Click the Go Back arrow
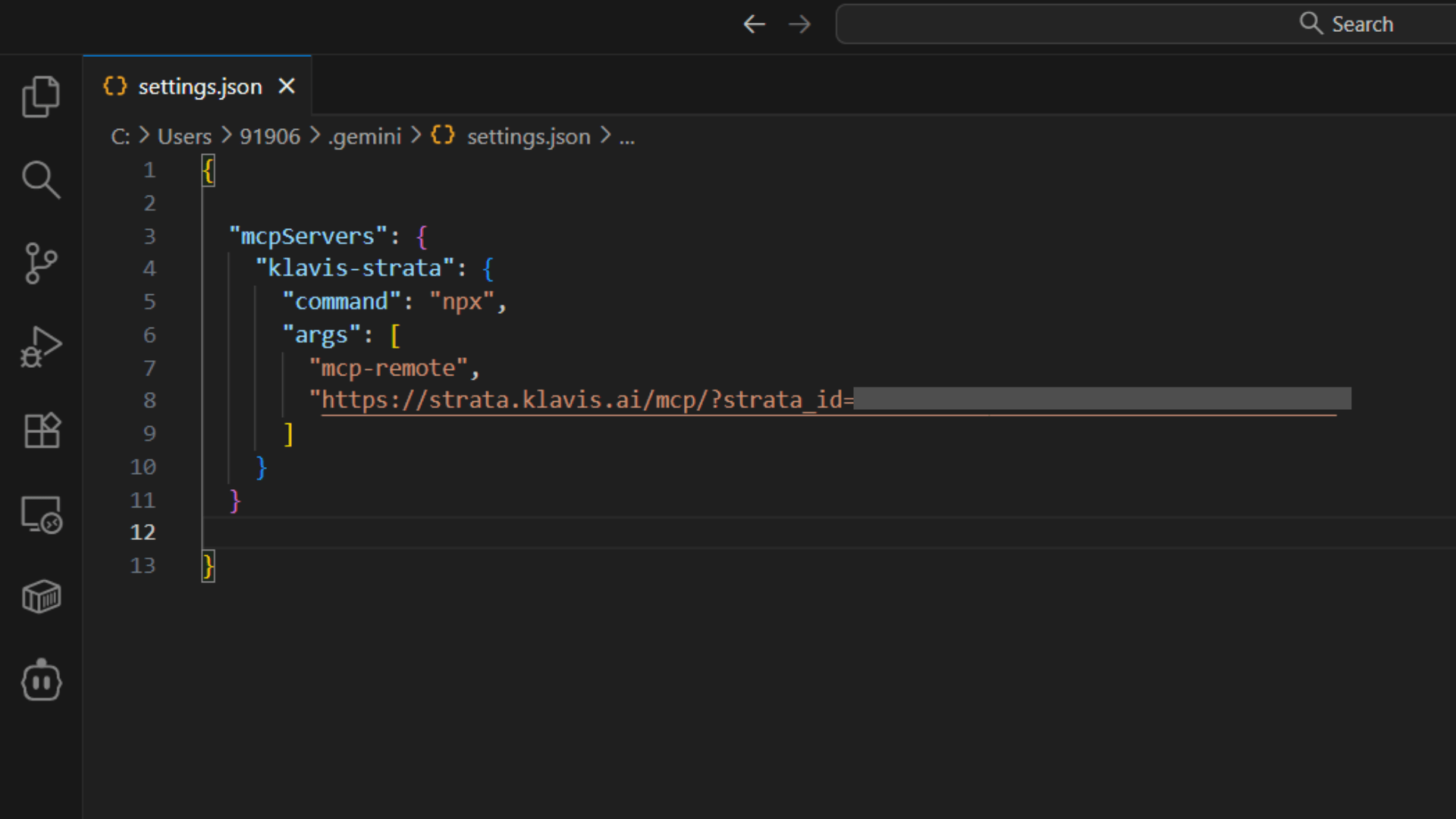1456x819 pixels. [x=754, y=24]
